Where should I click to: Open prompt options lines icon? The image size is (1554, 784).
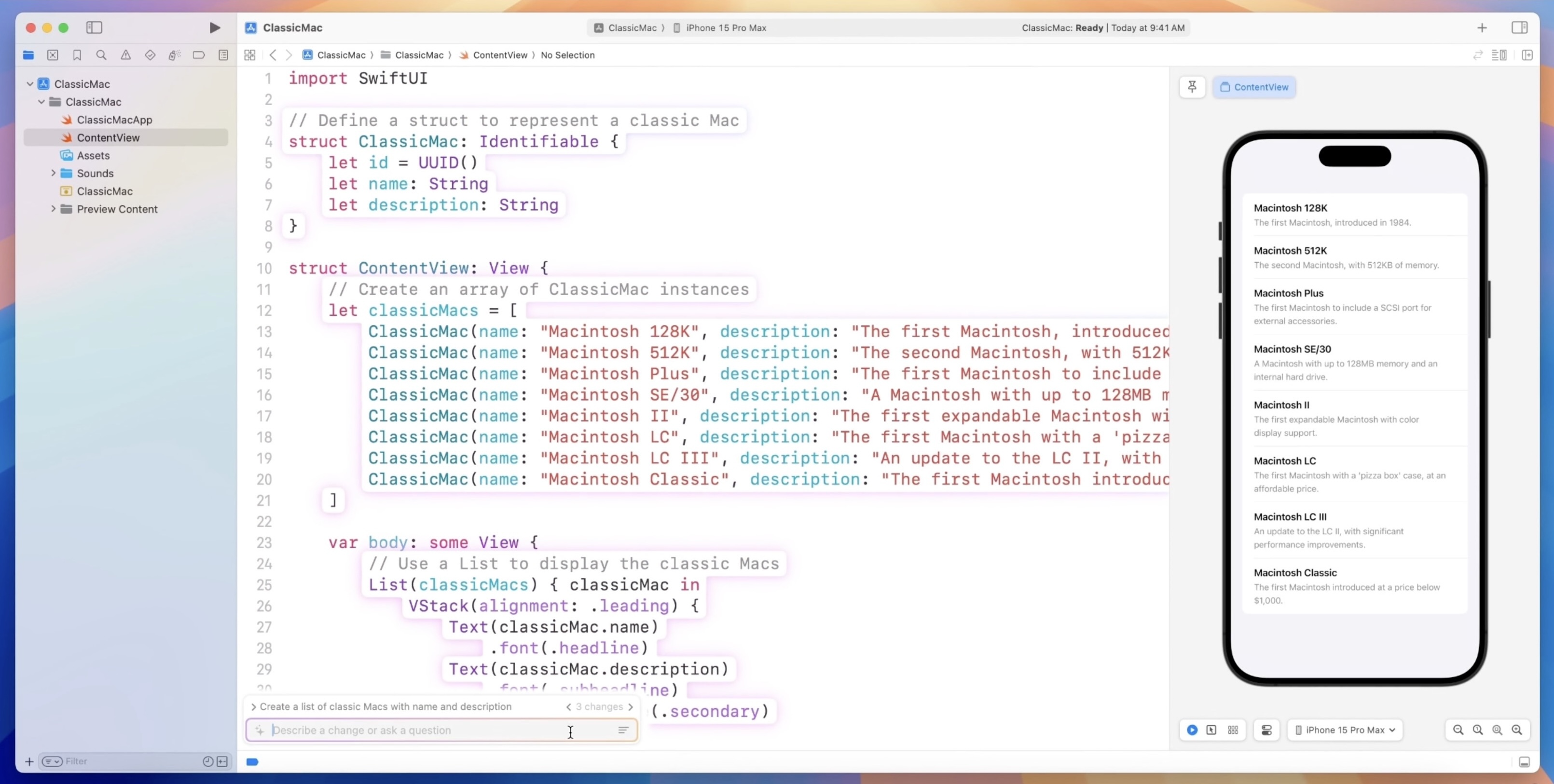click(623, 730)
